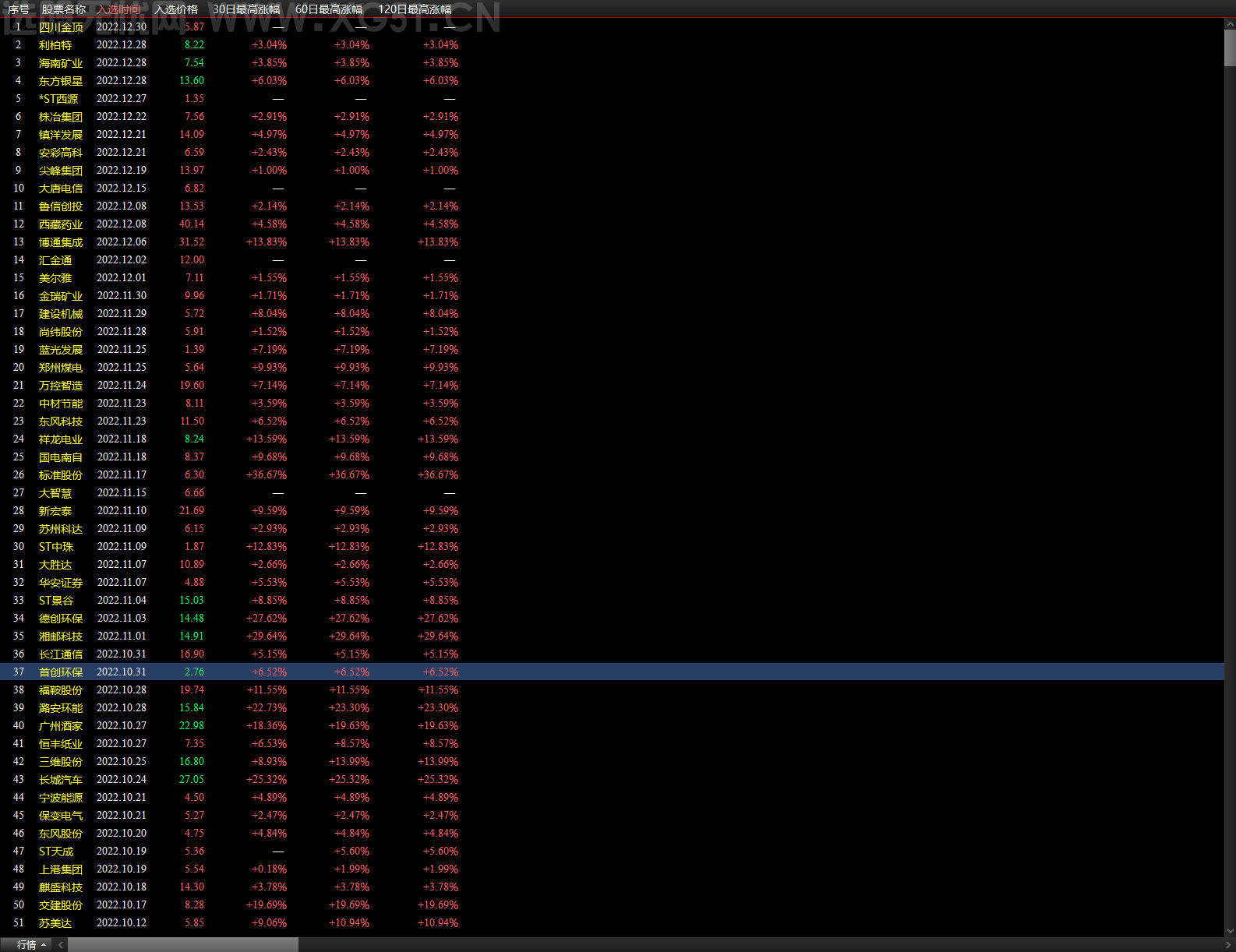The image size is (1236, 952).
Task: Select stock 大智慧 in the list
Action: pyautogui.click(x=55, y=493)
